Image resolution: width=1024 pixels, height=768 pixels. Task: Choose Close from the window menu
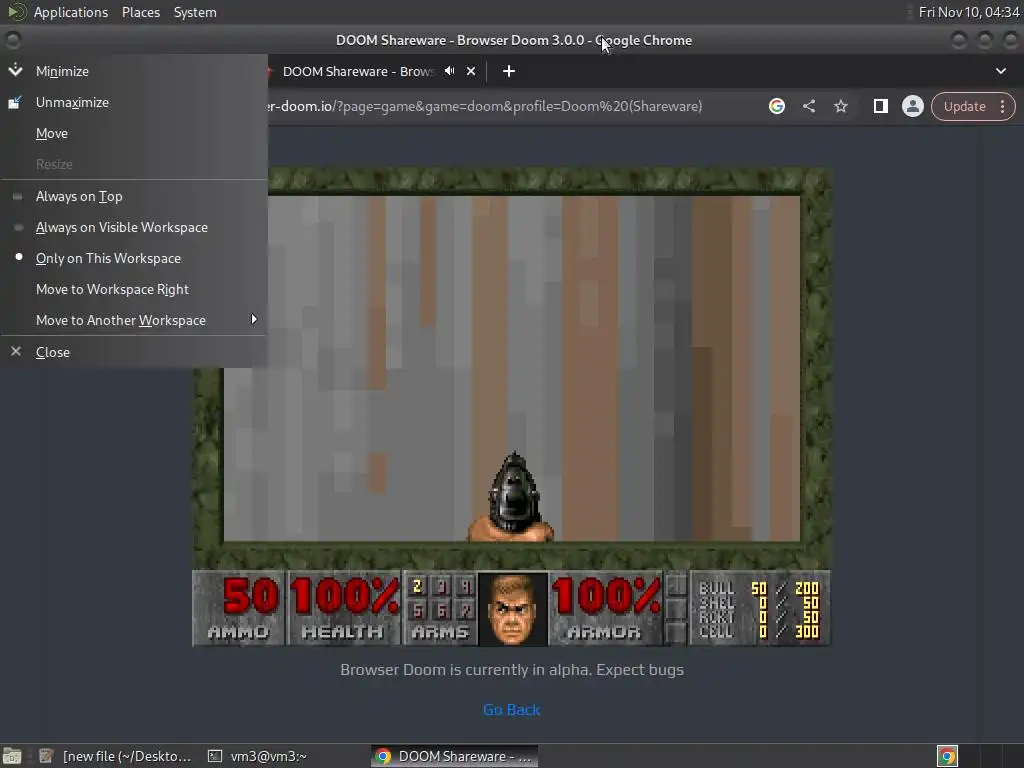(x=134, y=352)
